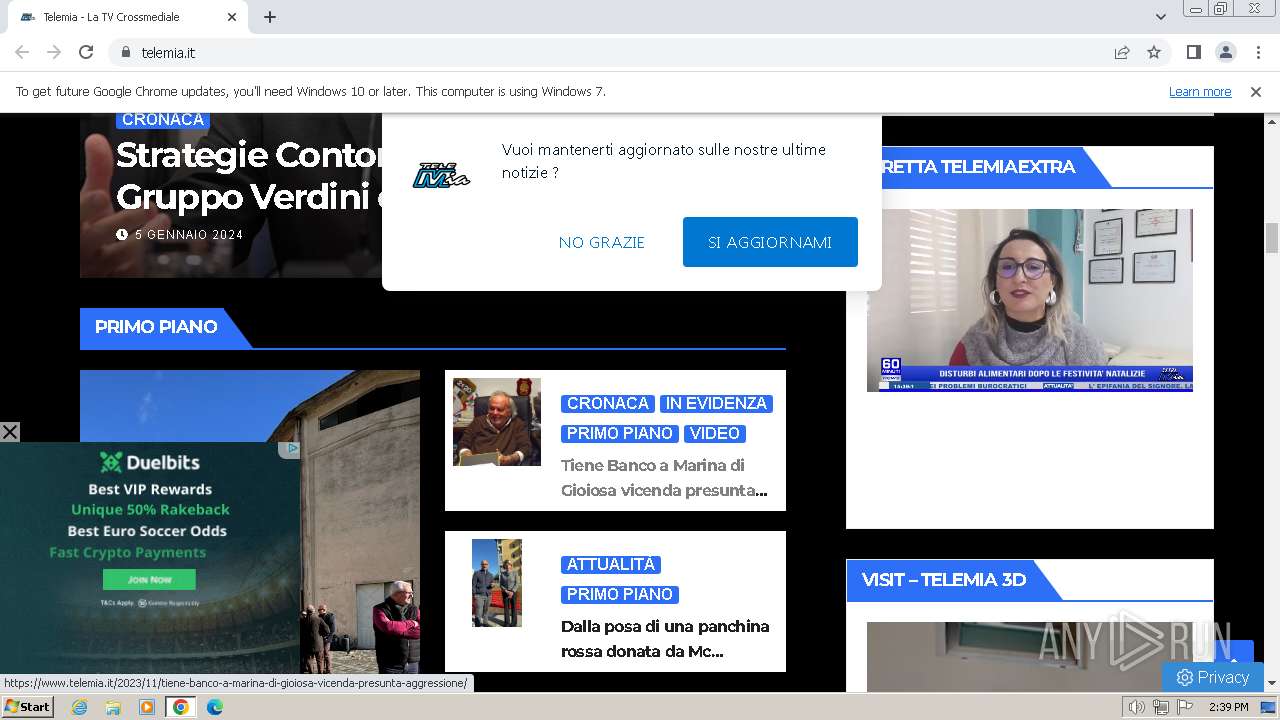Click the TeleMia logo in notification popup
Viewport: 1280px width, 720px height.
coord(441,175)
